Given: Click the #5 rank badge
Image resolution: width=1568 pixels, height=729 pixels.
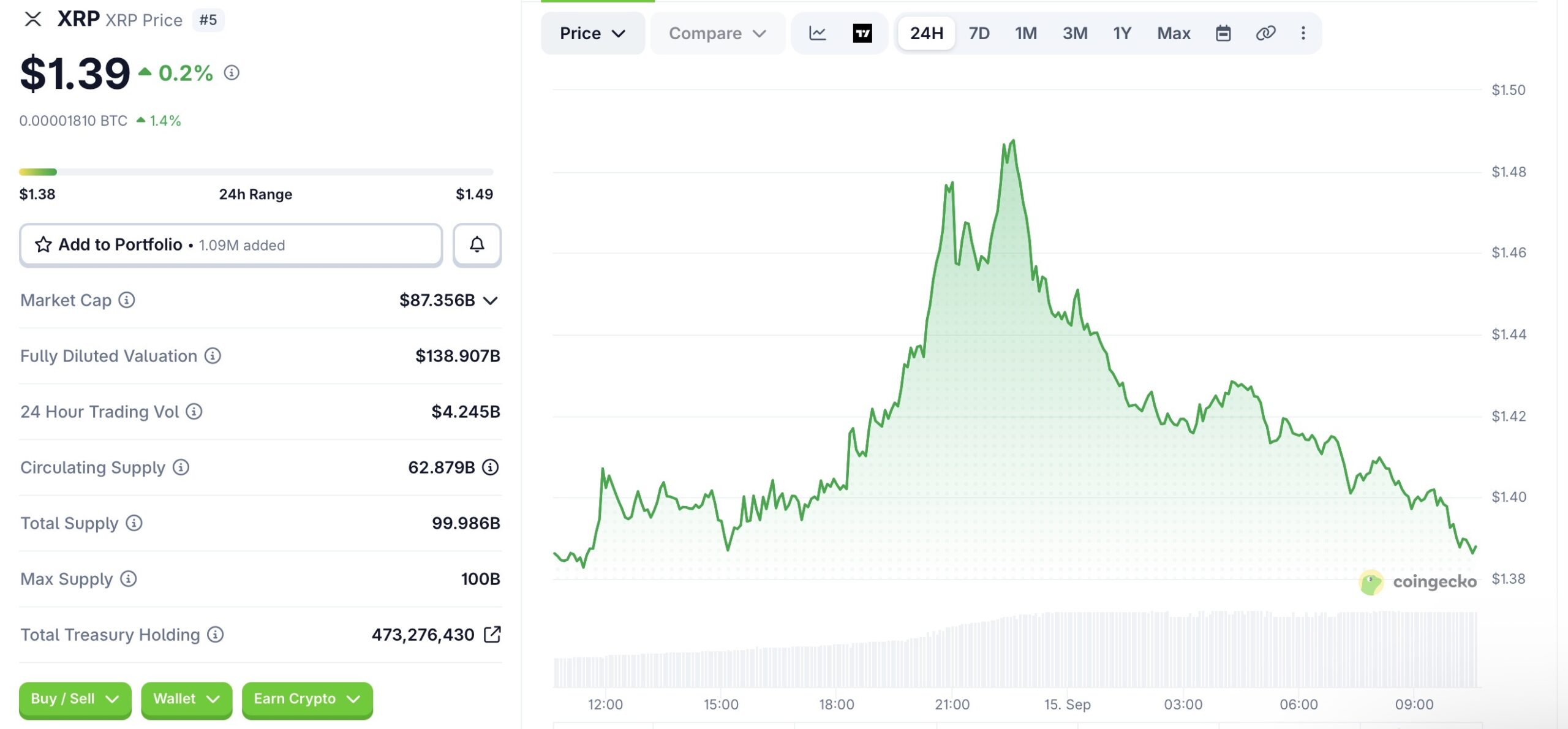Looking at the screenshot, I should pos(208,20).
